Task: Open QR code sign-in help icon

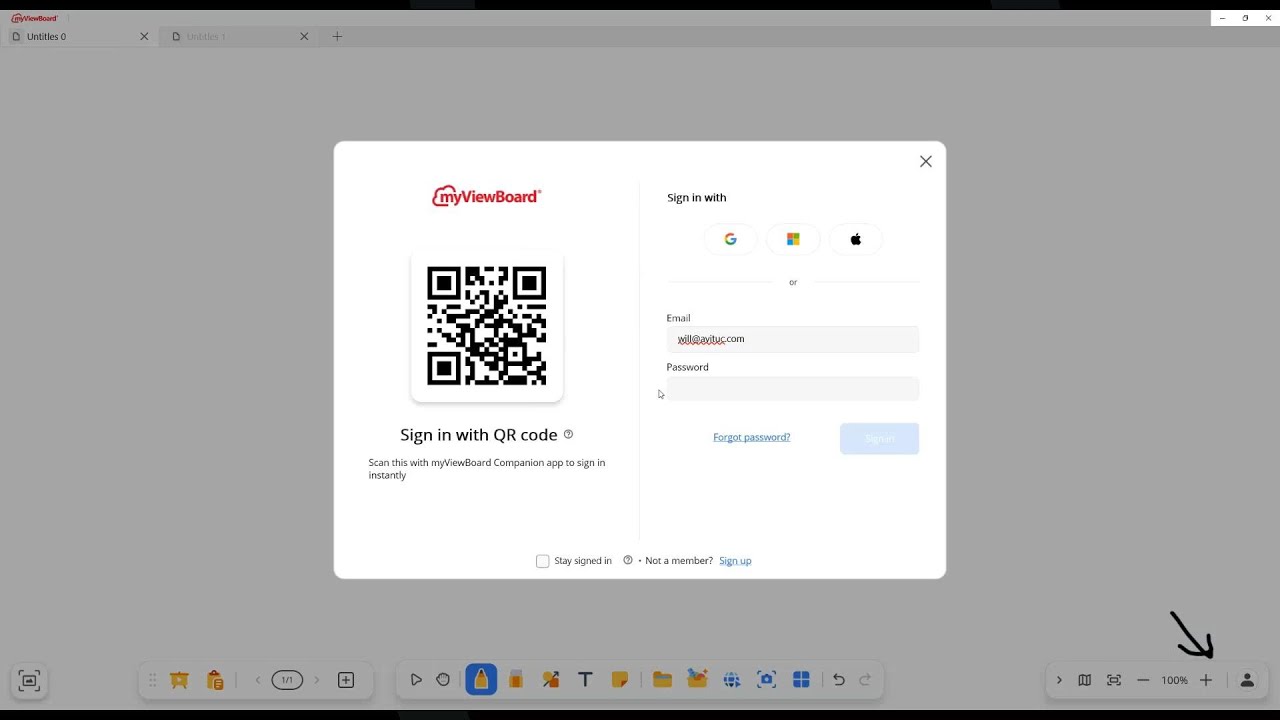Action: click(x=568, y=434)
